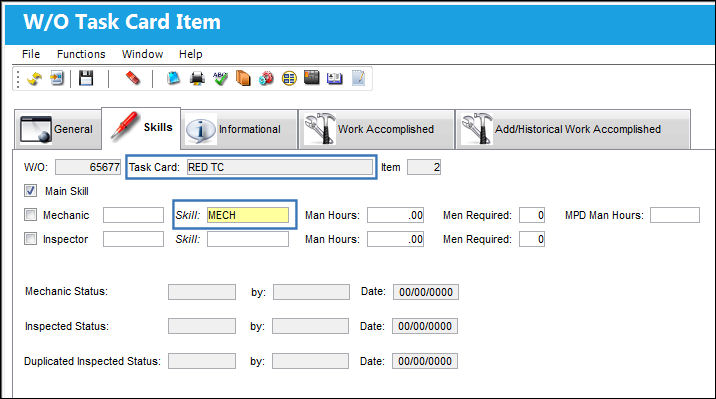
Task: Select the Skills tab
Action: coord(141,127)
